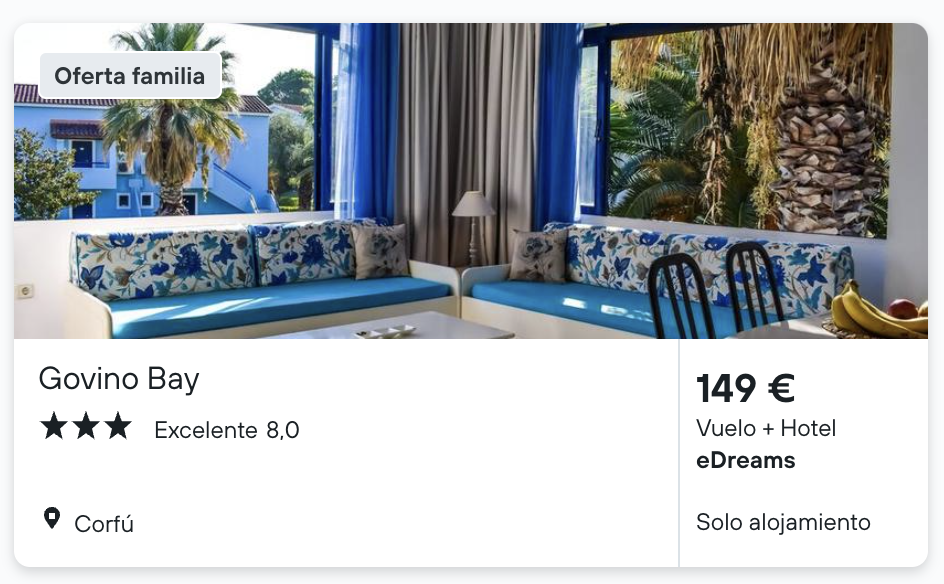The image size is (944, 584).
Task: Select the Oferta familia badge
Action: [x=130, y=76]
